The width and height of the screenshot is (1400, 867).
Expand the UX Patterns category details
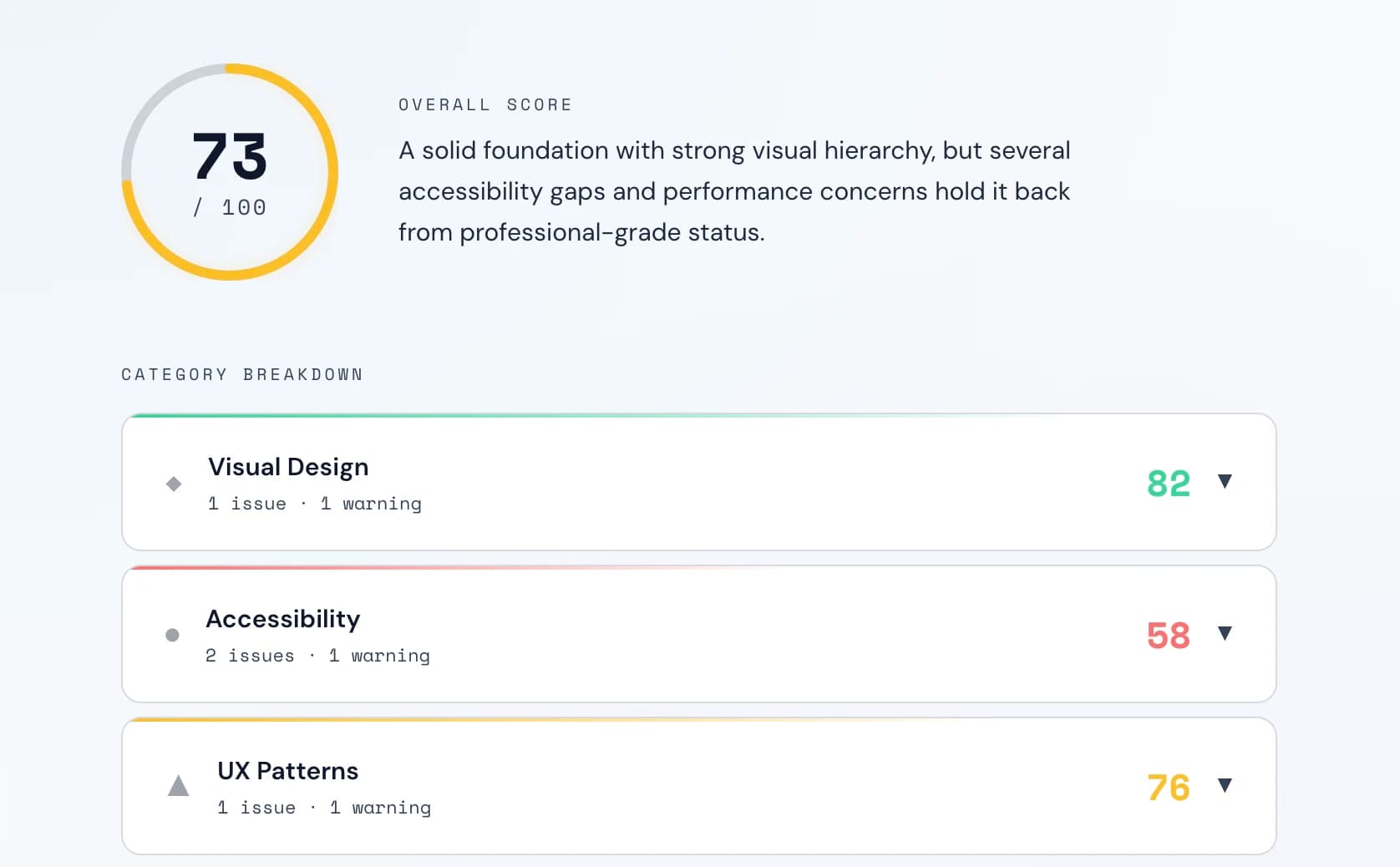click(x=1225, y=785)
